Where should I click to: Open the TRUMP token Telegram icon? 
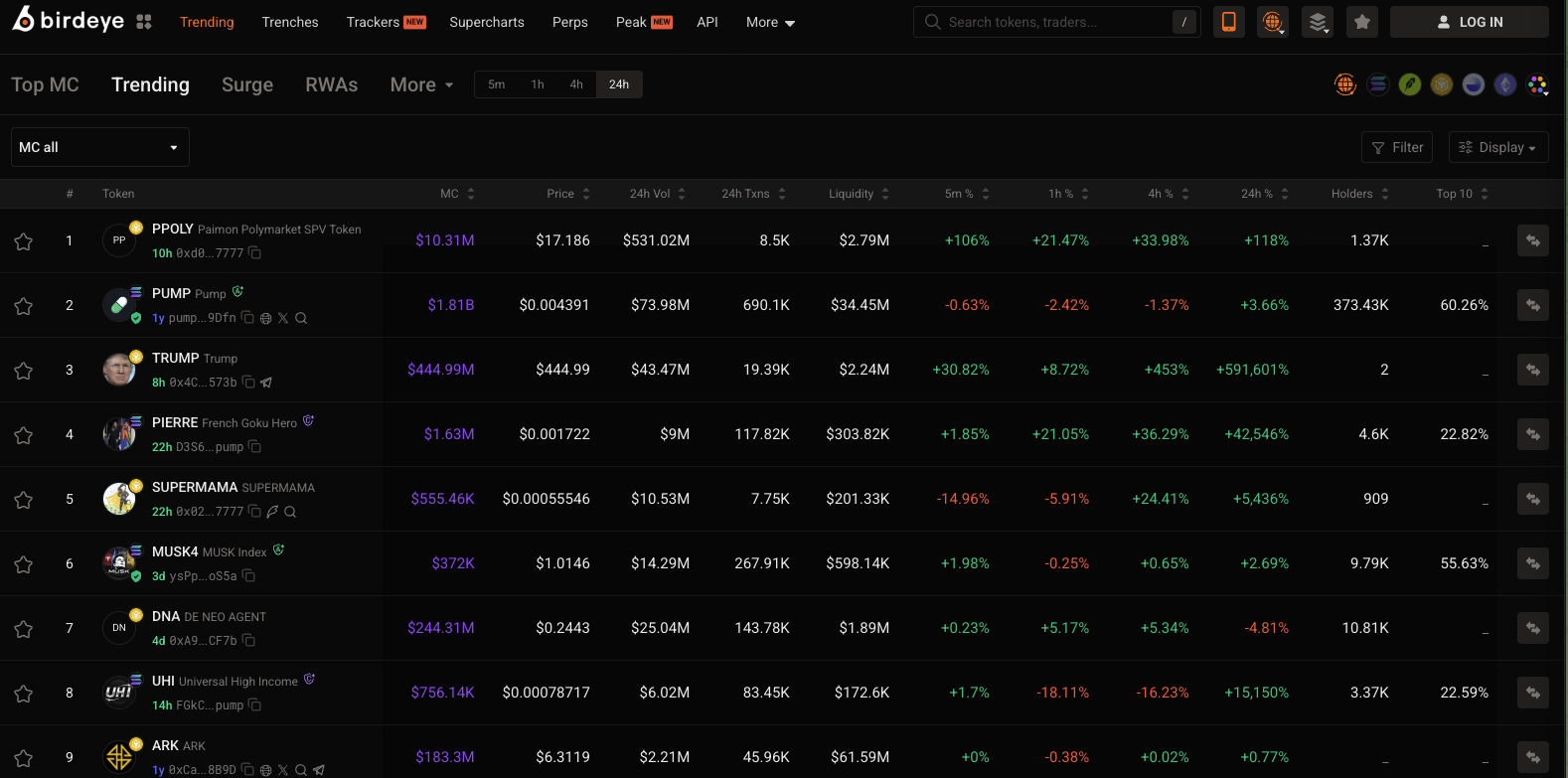[x=266, y=383]
